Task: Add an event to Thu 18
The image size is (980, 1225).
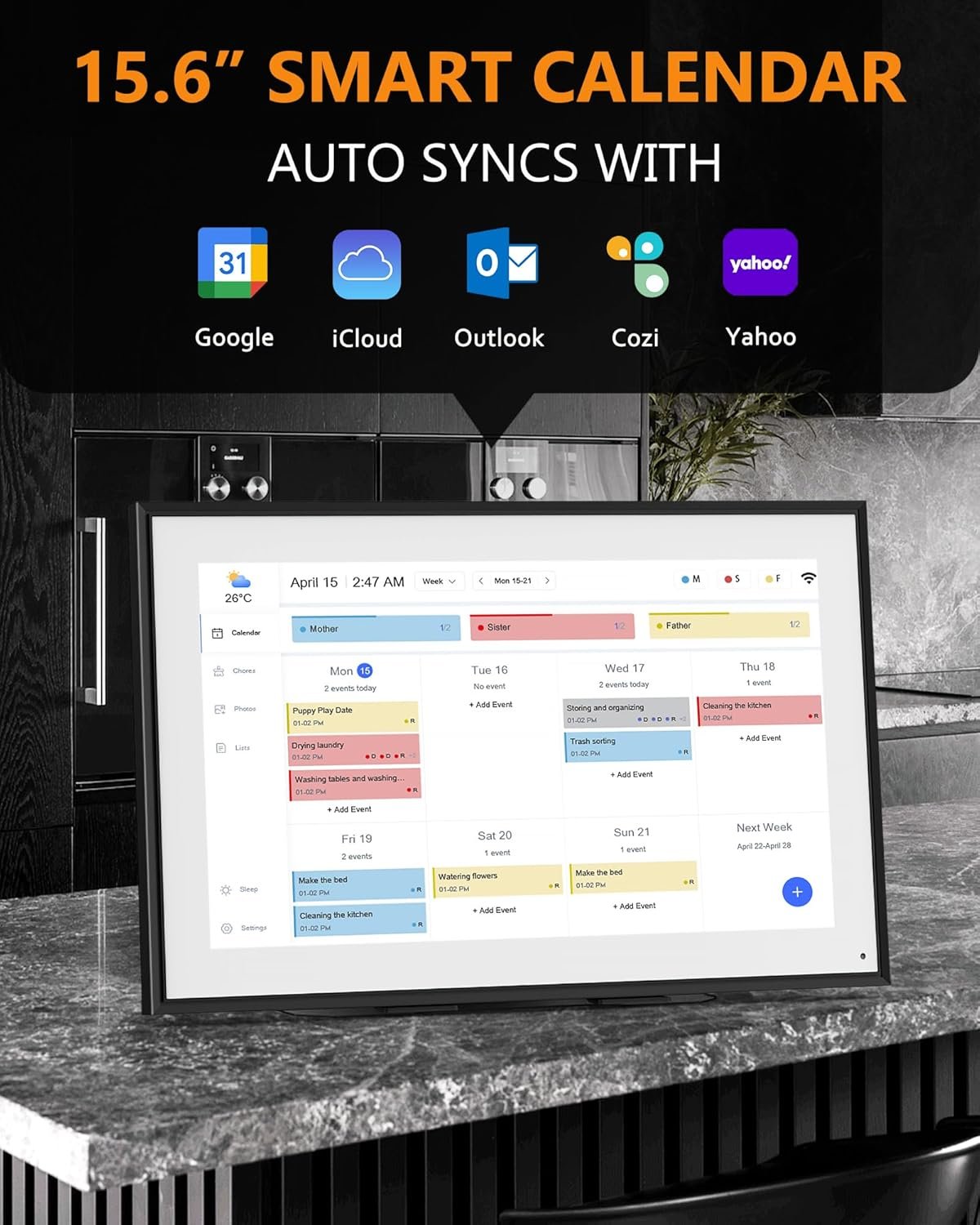Action: pos(759,737)
